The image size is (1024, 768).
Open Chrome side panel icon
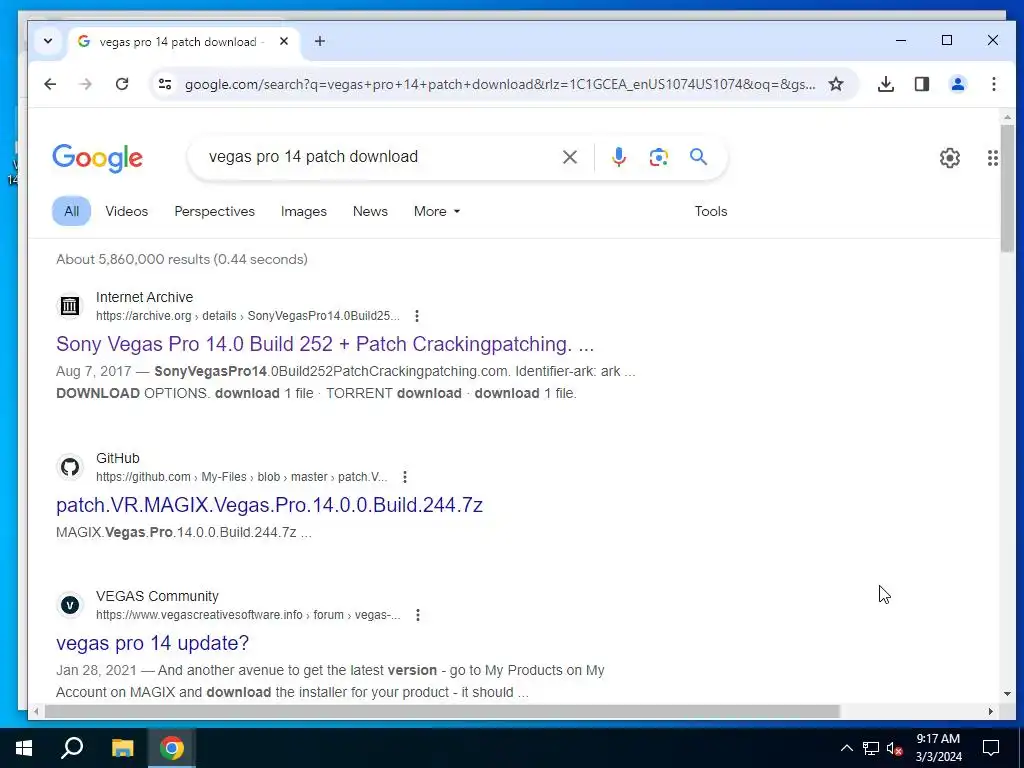pyautogui.click(x=921, y=84)
